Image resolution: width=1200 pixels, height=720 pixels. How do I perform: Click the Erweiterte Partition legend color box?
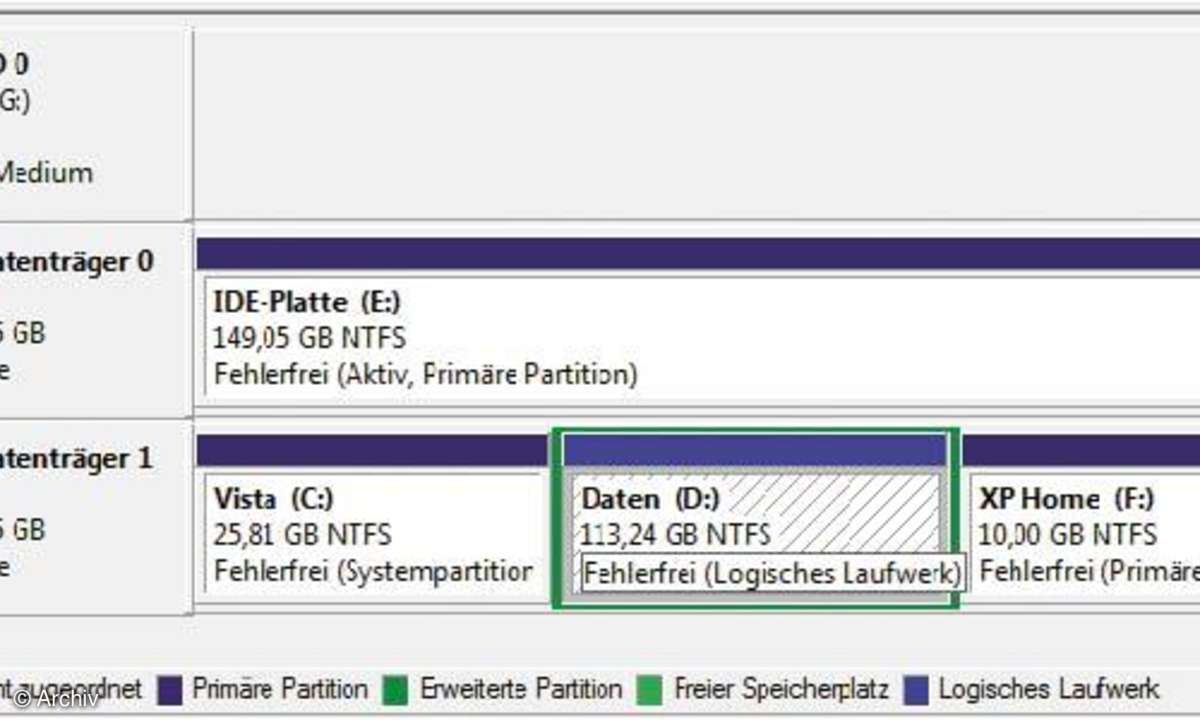394,690
